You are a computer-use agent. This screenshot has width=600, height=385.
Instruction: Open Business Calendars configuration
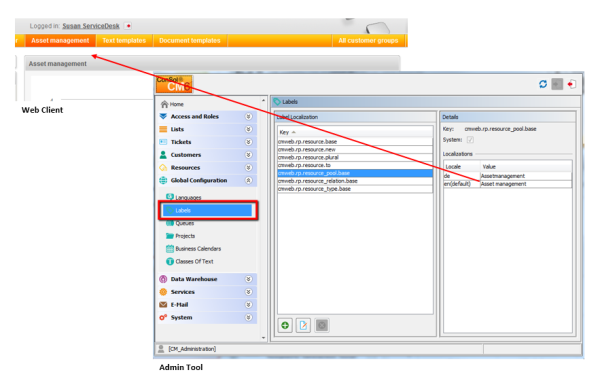coord(198,249)
